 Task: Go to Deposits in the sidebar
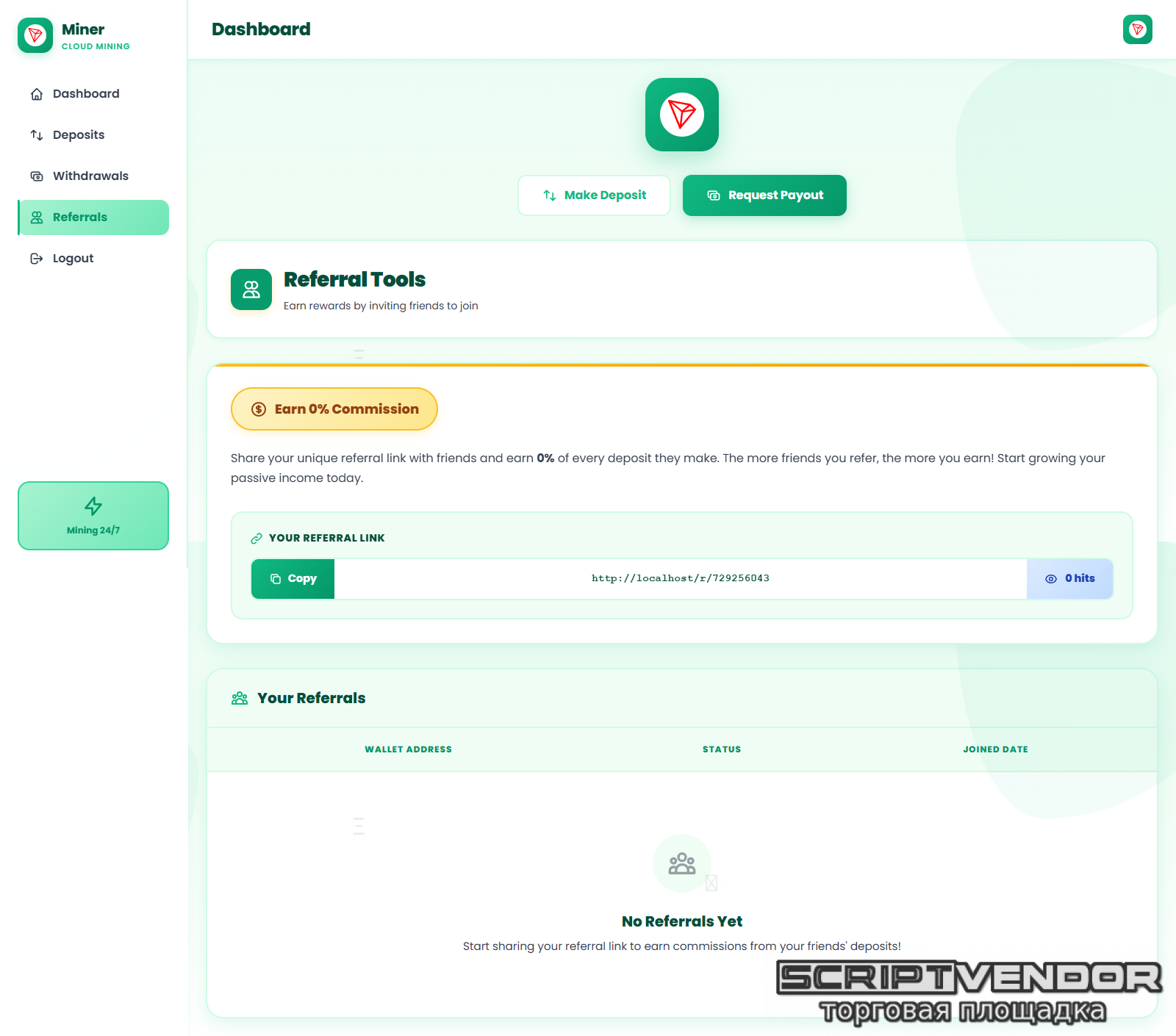(x=79, y=135)
